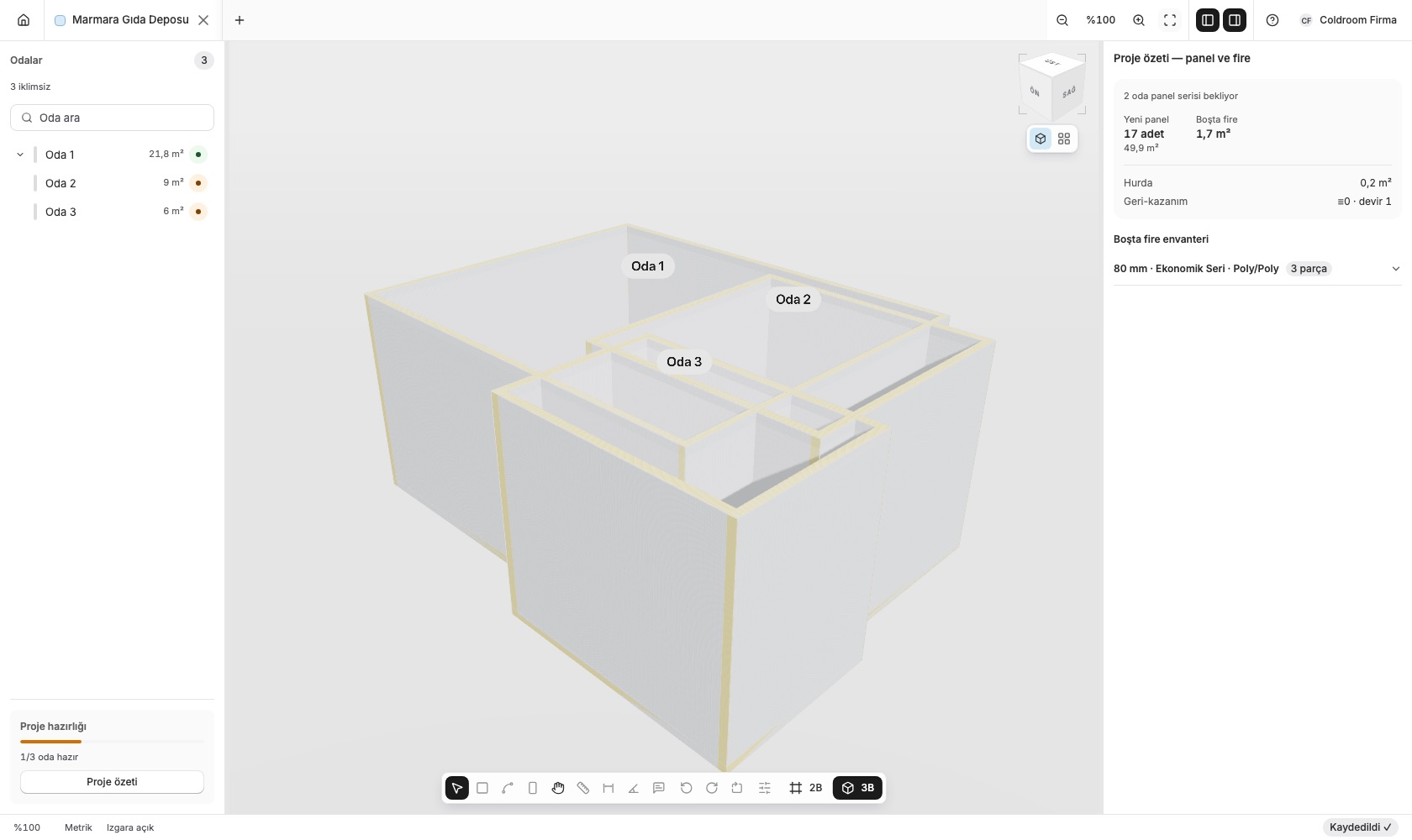Open the Coldroom Firma account menu
The image size is (1412, 840).
point(1348,20)
